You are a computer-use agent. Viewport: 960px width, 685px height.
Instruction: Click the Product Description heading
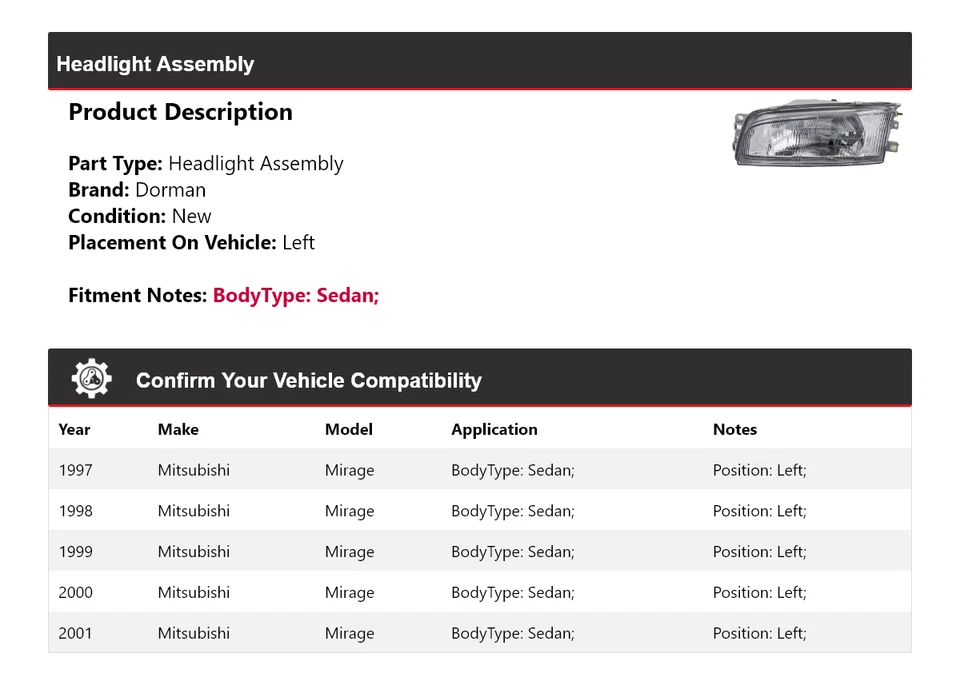180,112
